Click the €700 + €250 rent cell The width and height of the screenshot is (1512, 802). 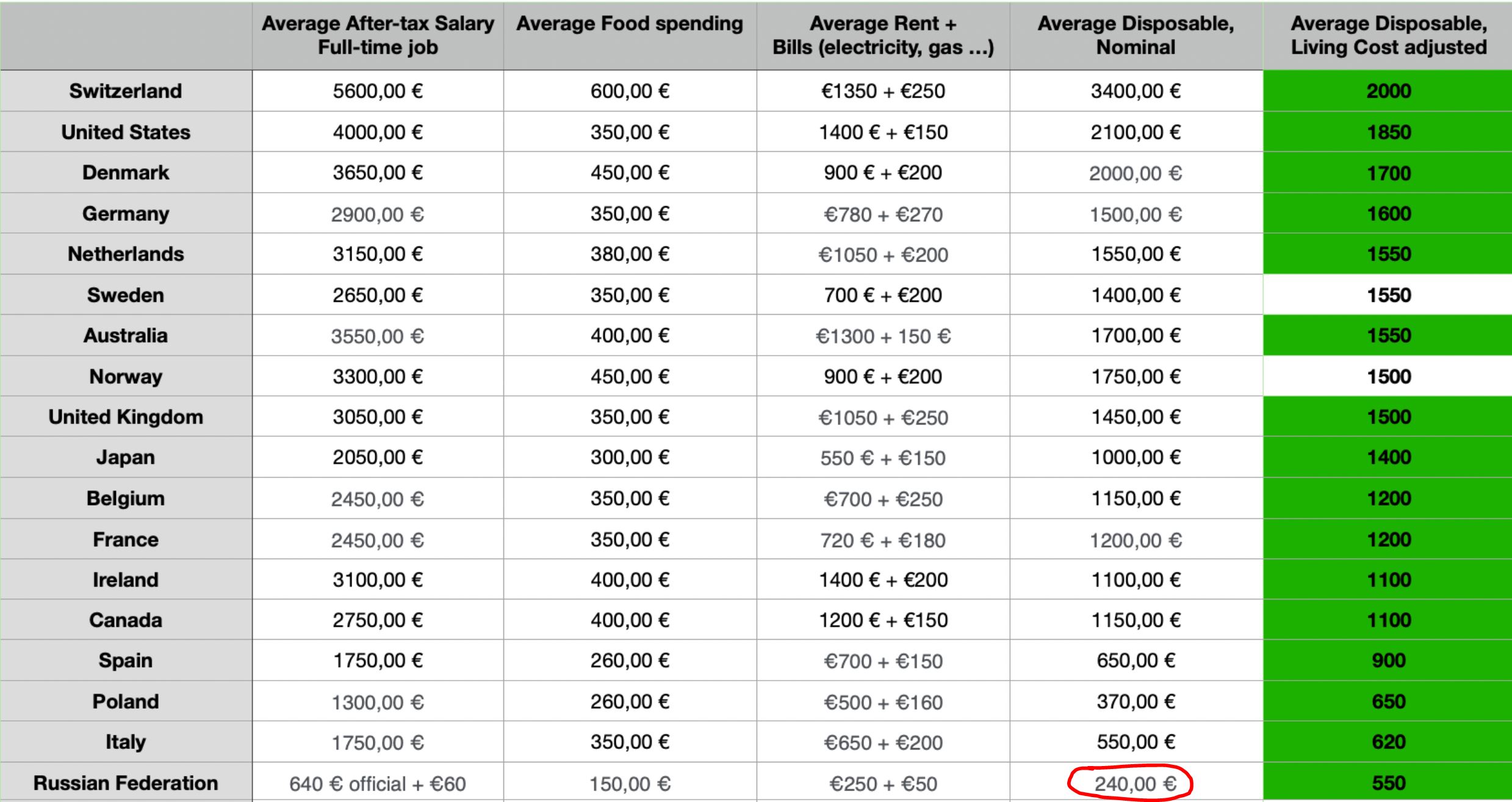883,498
